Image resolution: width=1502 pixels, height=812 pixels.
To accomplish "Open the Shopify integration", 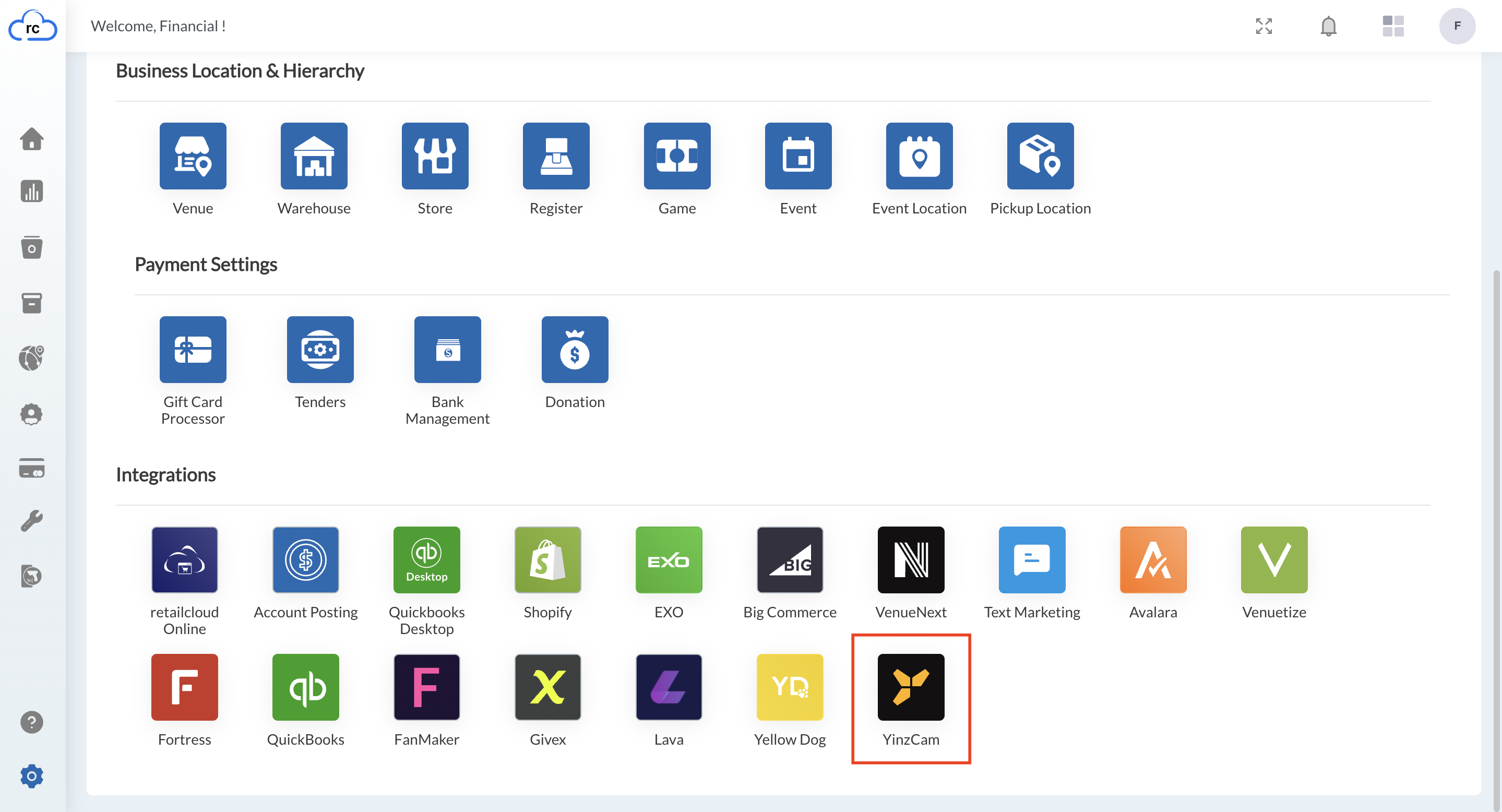I will [548, 559].
